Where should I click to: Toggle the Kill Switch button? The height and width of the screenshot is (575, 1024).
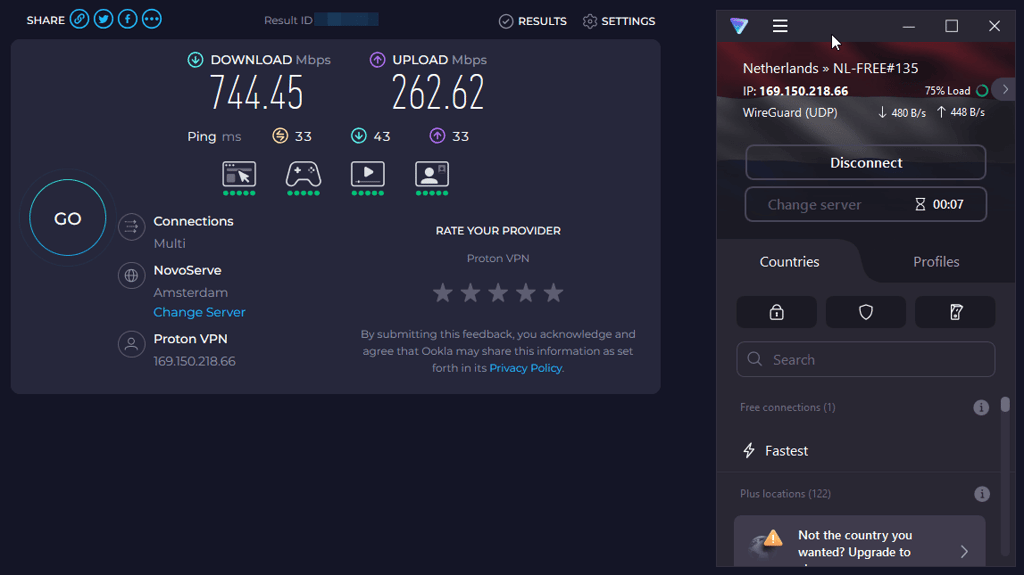[955, 312]
